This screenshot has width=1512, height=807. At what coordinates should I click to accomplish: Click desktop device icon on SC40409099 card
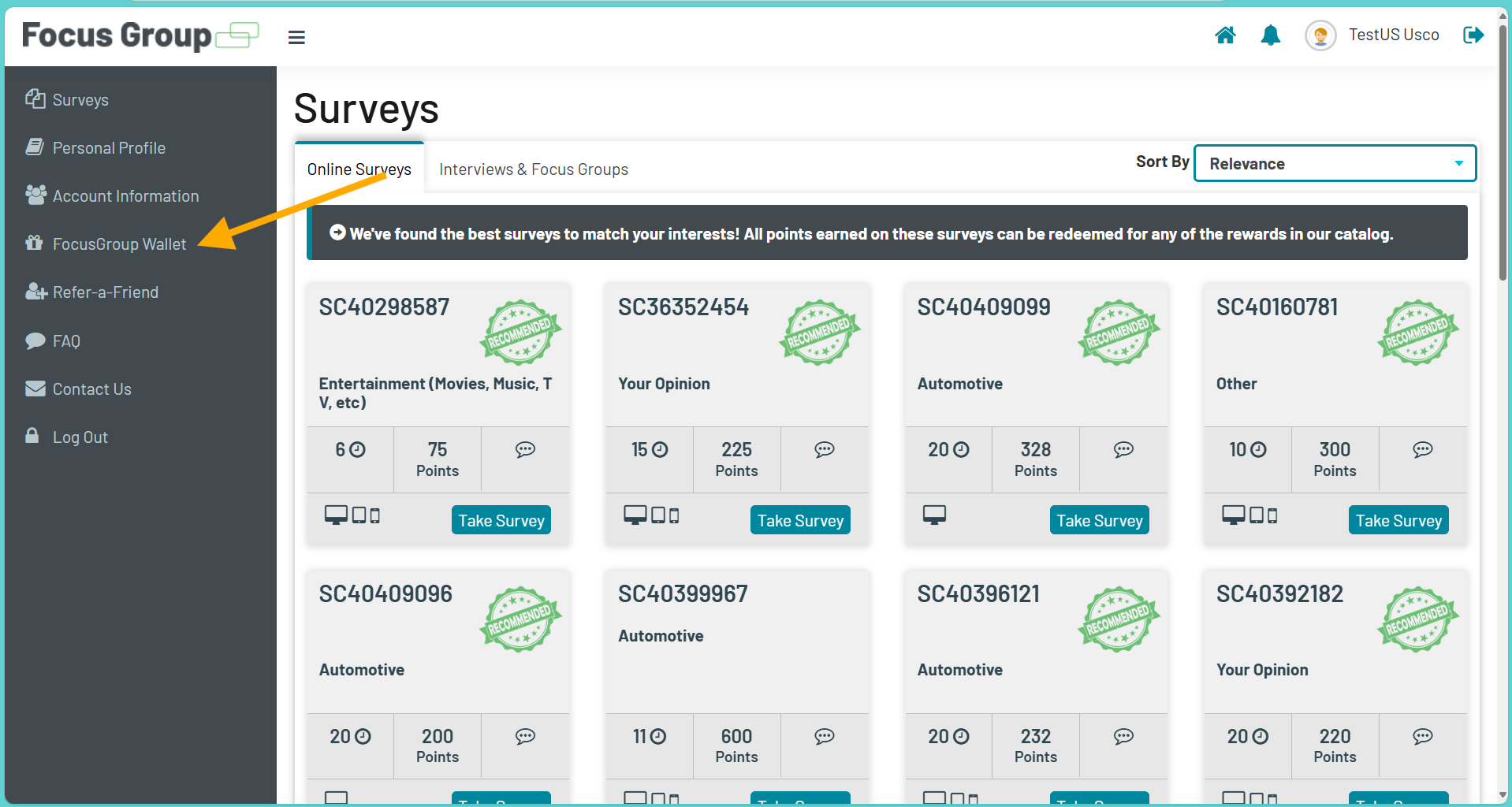pos(934,515)
